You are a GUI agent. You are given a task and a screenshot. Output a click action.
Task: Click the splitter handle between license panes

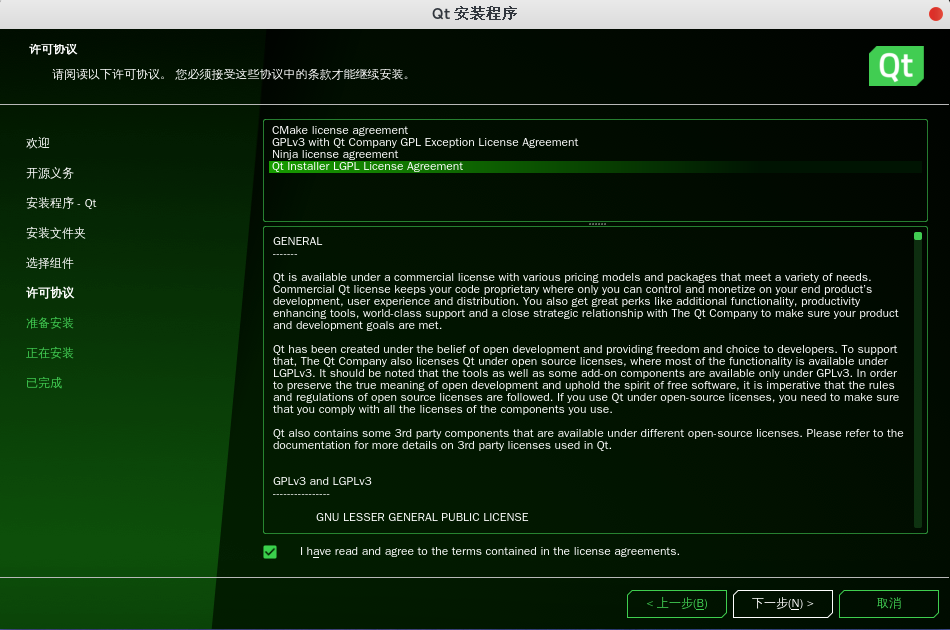click(x=597, y=224)
